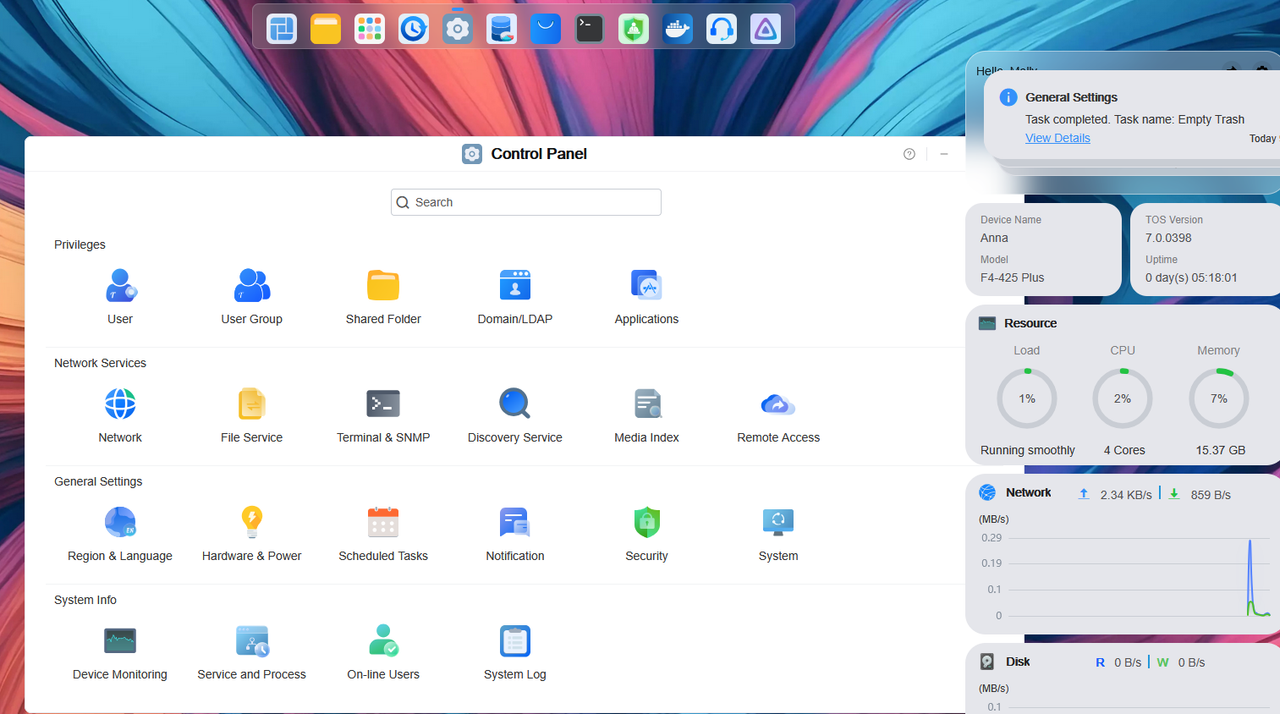Open On-line Users panel
This screenshot has height=714, width=1280.
[383, 641]
